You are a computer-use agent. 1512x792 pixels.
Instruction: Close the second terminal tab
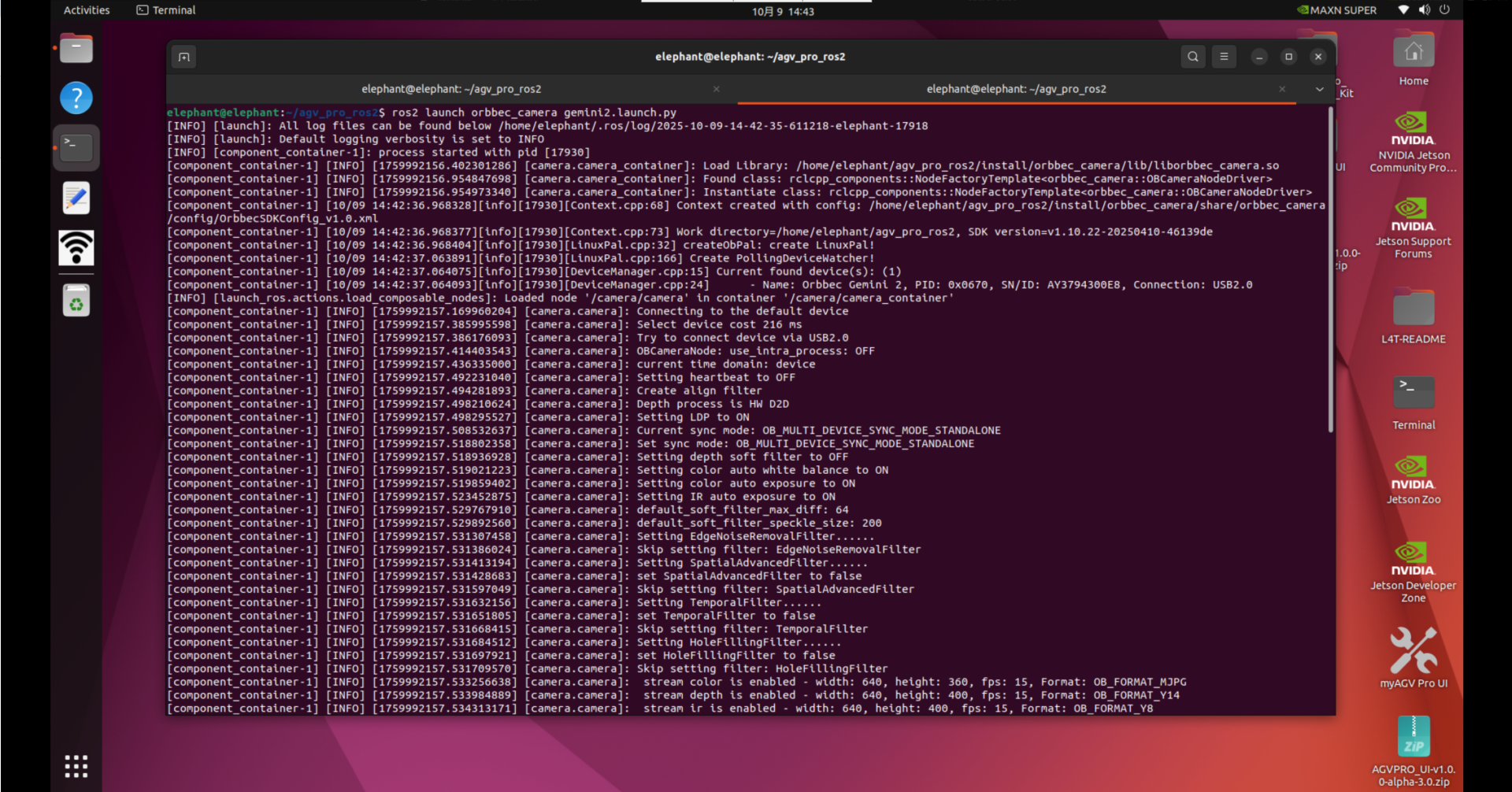[1281, 90]
